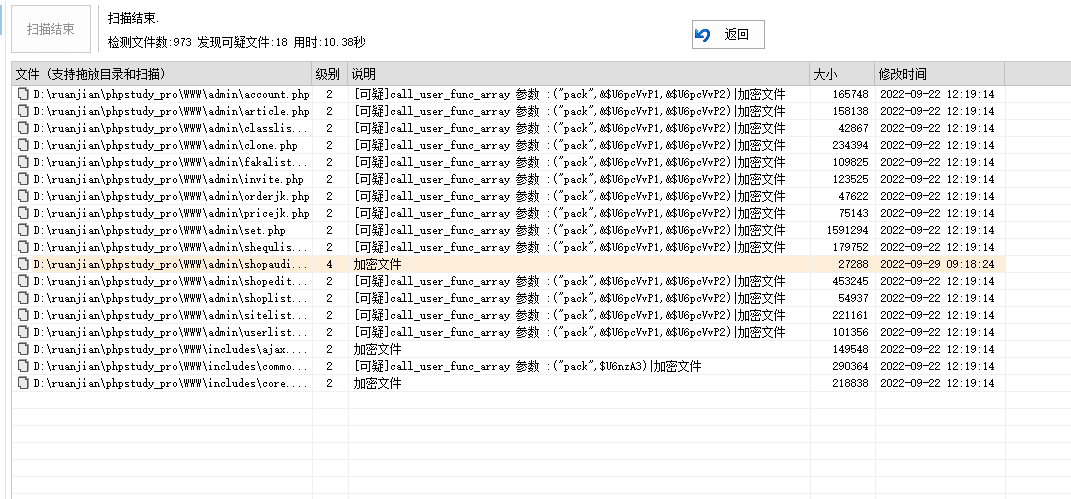Click the size value 1591294

click(x=848, y=231)
